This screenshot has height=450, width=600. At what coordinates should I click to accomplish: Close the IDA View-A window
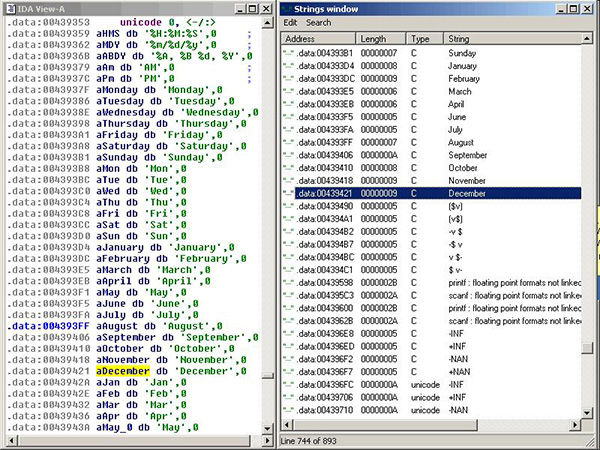pos(266,9)
